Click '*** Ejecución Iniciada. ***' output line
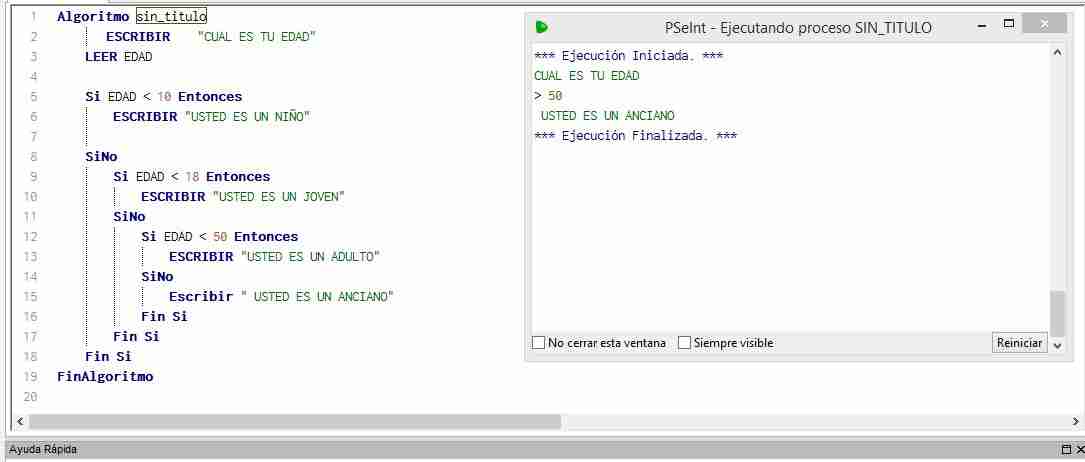The image size is (1085, 462). (x=628, y=56)
